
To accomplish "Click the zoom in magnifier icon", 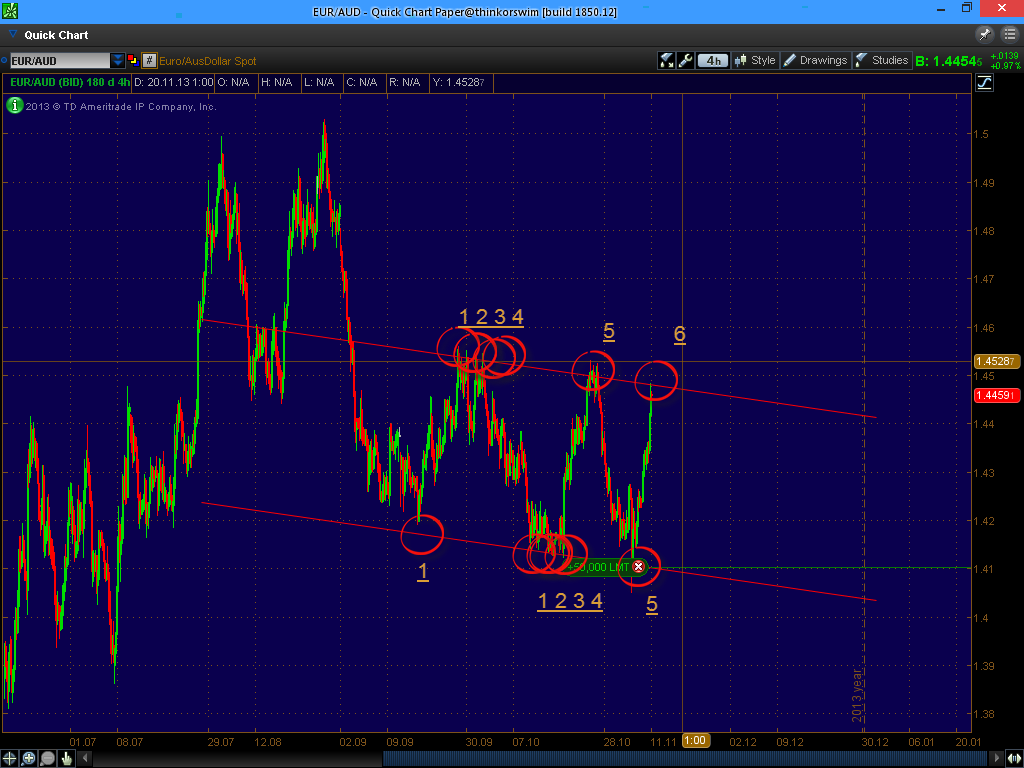I will click(28, 758).
